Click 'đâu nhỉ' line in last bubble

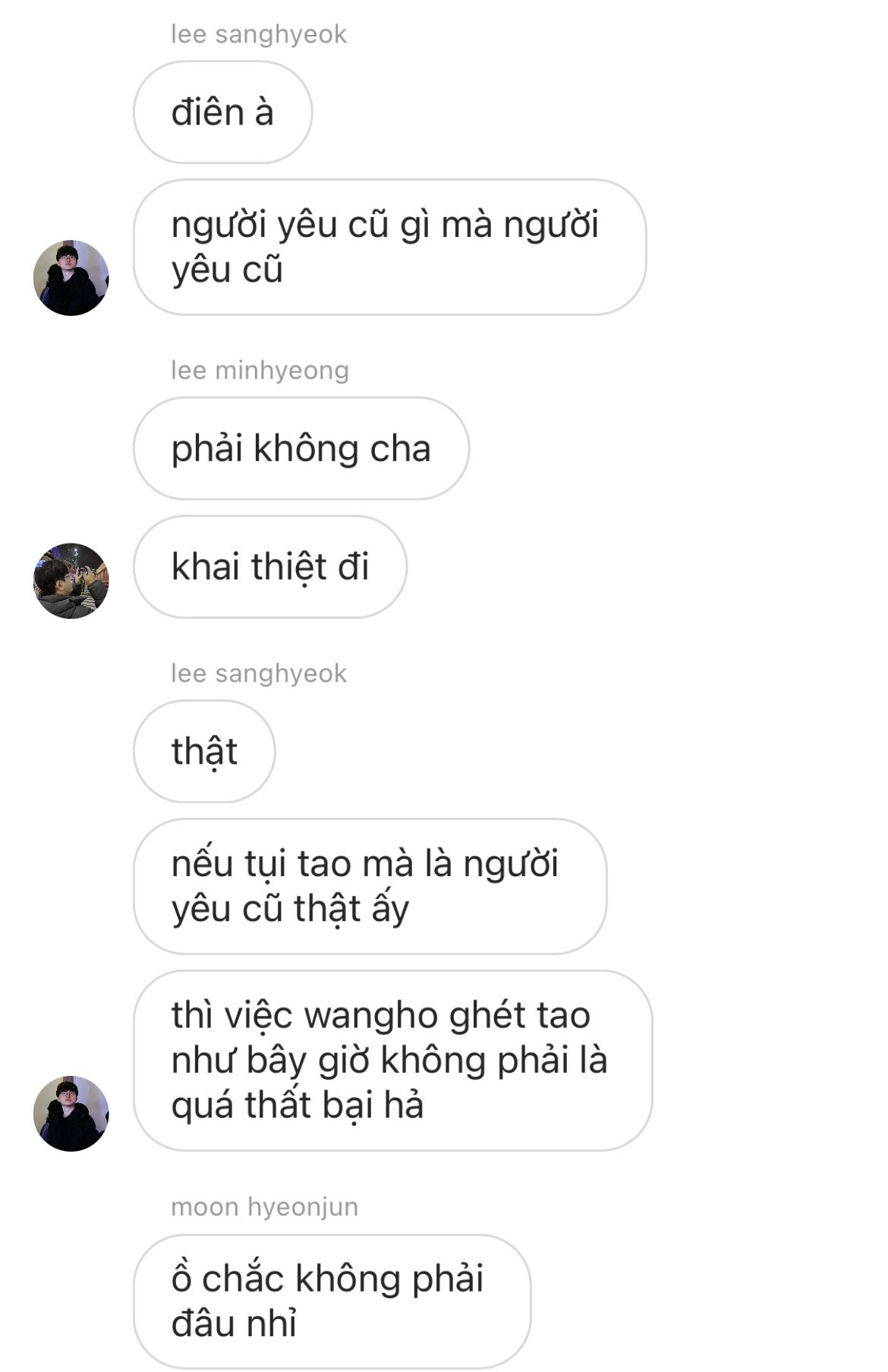(234, 1323)
